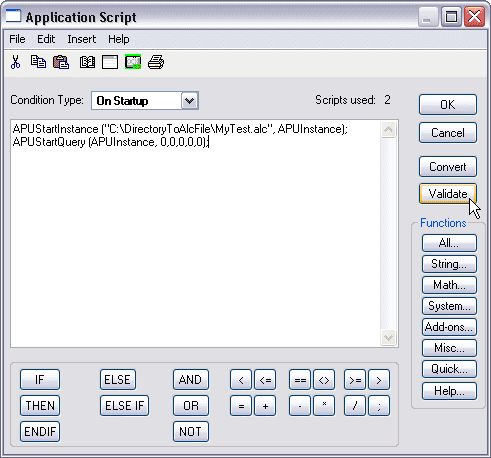Click the green-bordered window toolbar icon
This screenshot has width=491, height=458.
(x=133, y=62)
